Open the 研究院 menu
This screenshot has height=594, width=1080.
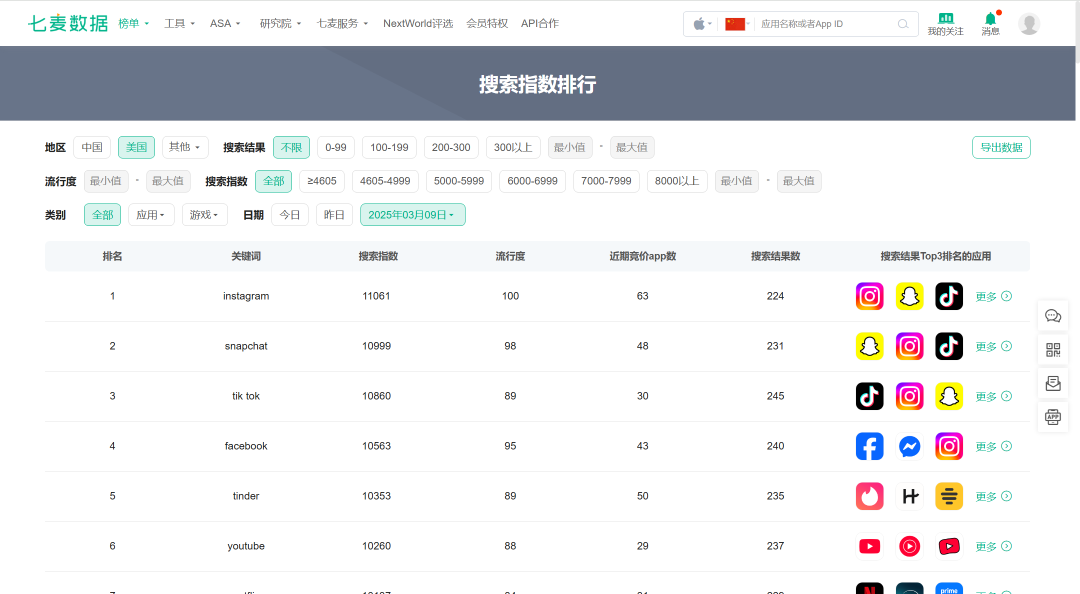tap(280, 23)
